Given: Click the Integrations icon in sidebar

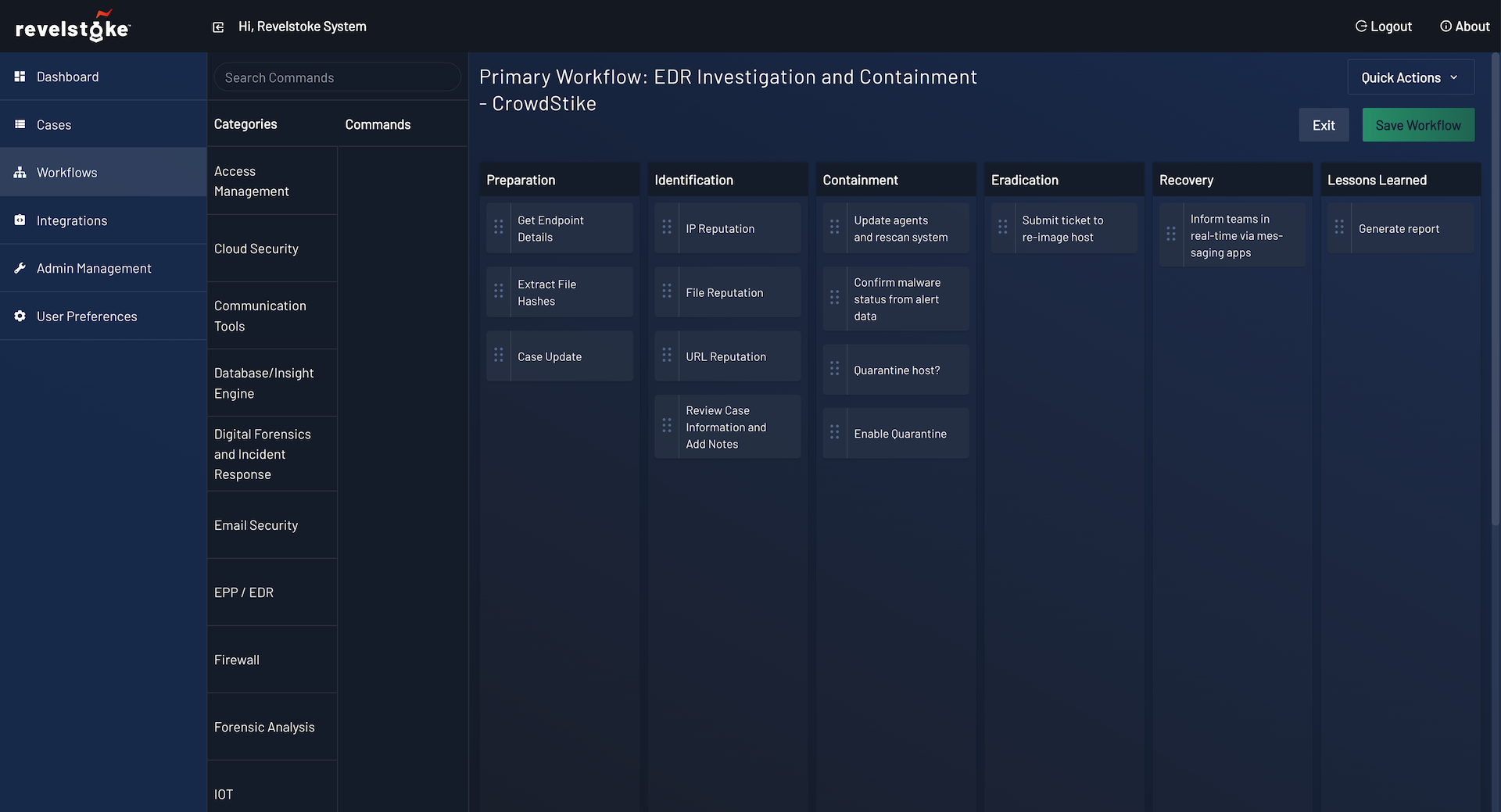Looking at the screenshot, I should 20,220.
